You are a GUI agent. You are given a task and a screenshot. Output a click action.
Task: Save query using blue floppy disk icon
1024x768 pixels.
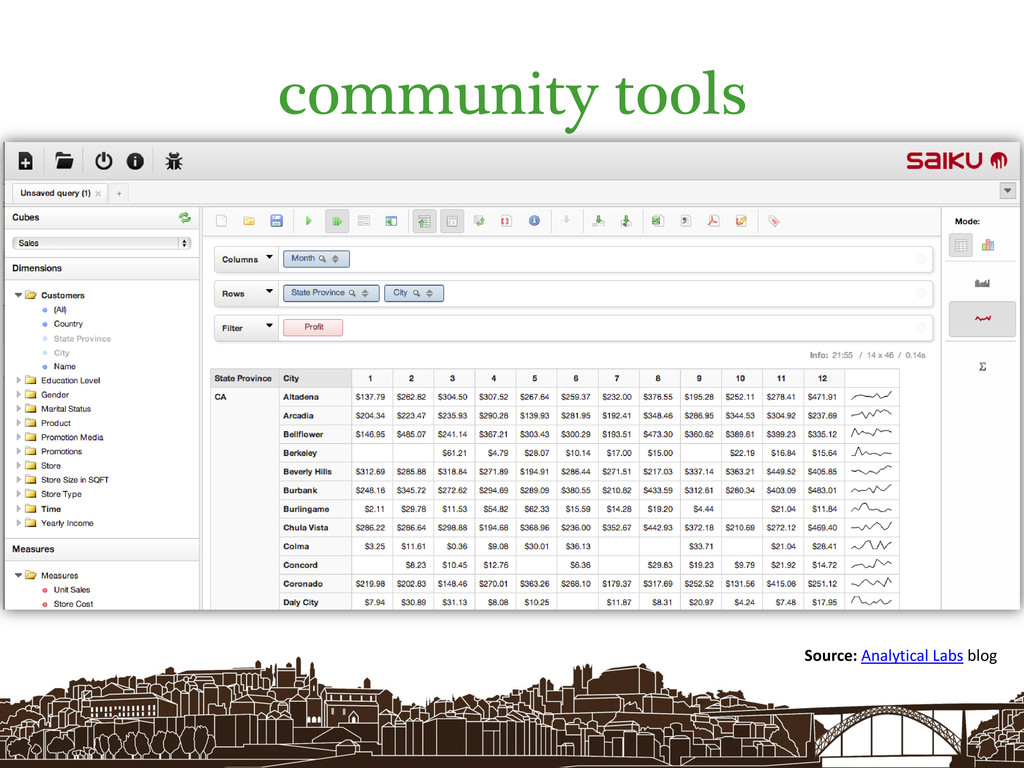[277, 221]
